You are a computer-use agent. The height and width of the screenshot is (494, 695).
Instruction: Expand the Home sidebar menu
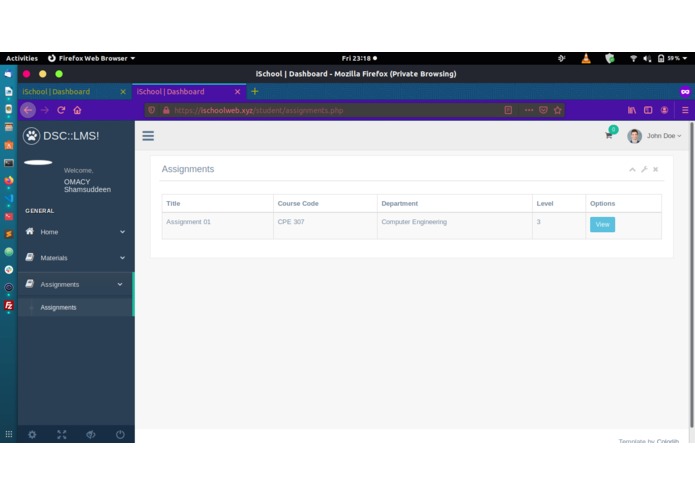(x=75, y=232)
